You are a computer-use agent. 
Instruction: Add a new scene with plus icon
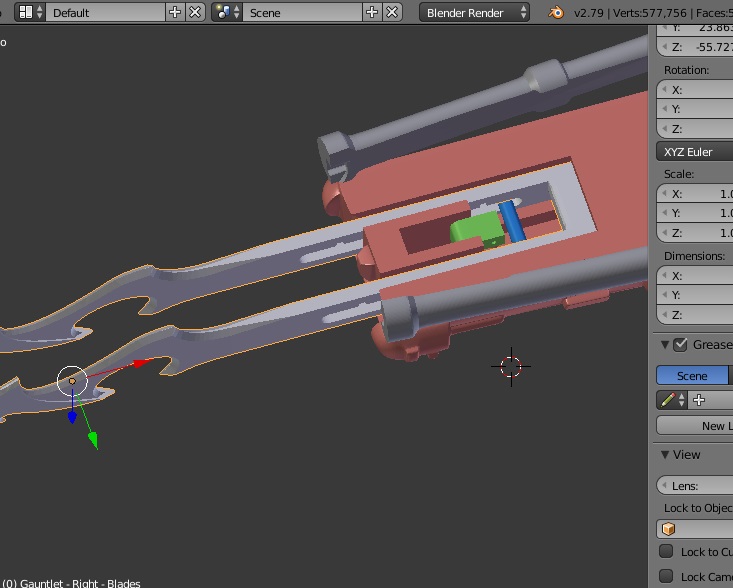click(372, 12)
